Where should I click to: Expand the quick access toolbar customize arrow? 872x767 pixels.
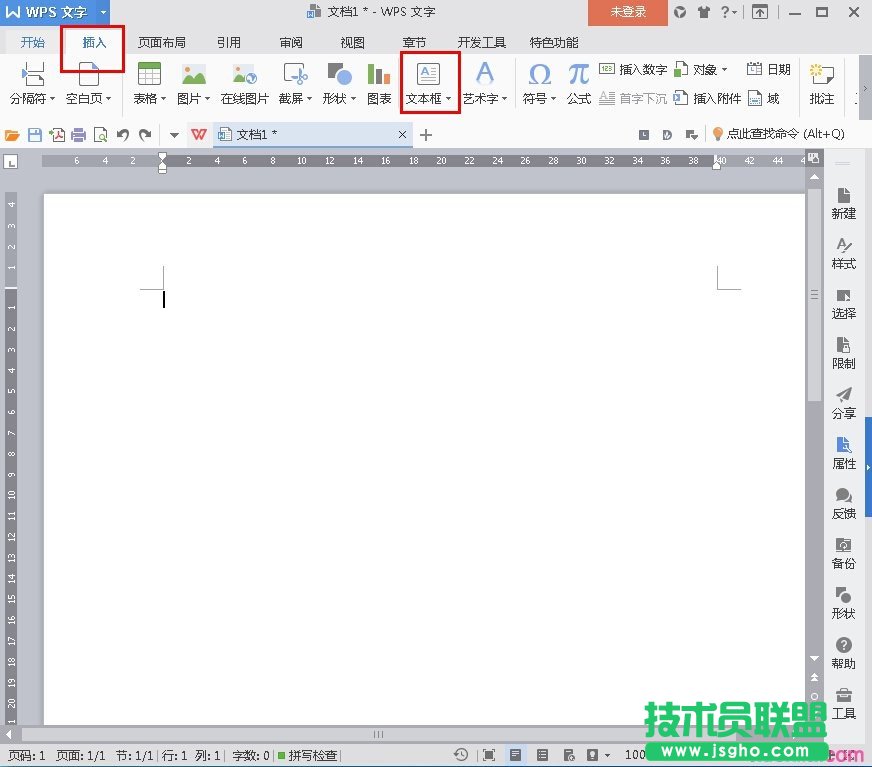pyautogui.click(x=174, y=135)
